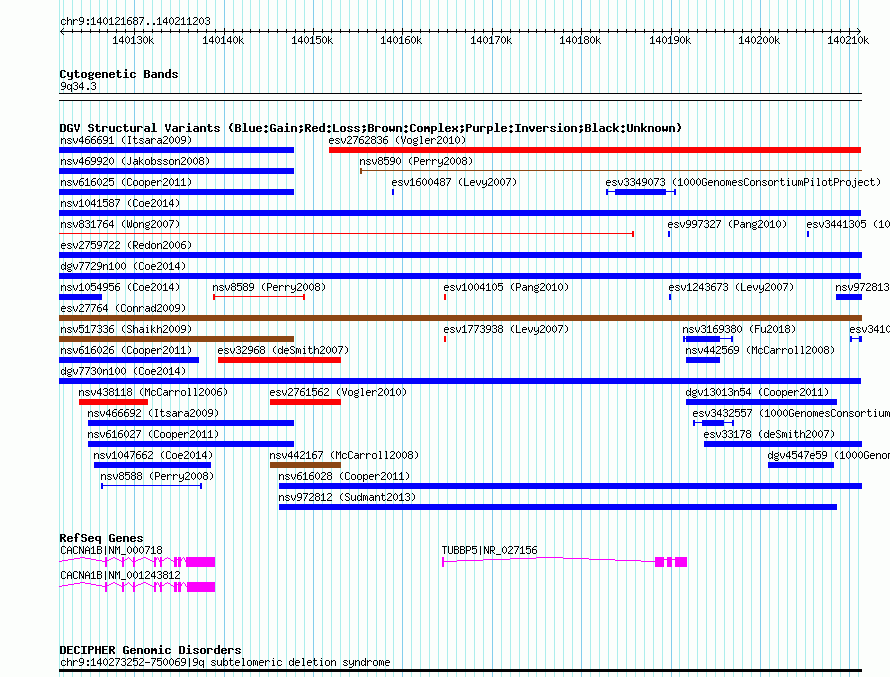890x677 pixels.
Task: Click the DGV Structural Variants track title
Action: (x=371, y=128)
